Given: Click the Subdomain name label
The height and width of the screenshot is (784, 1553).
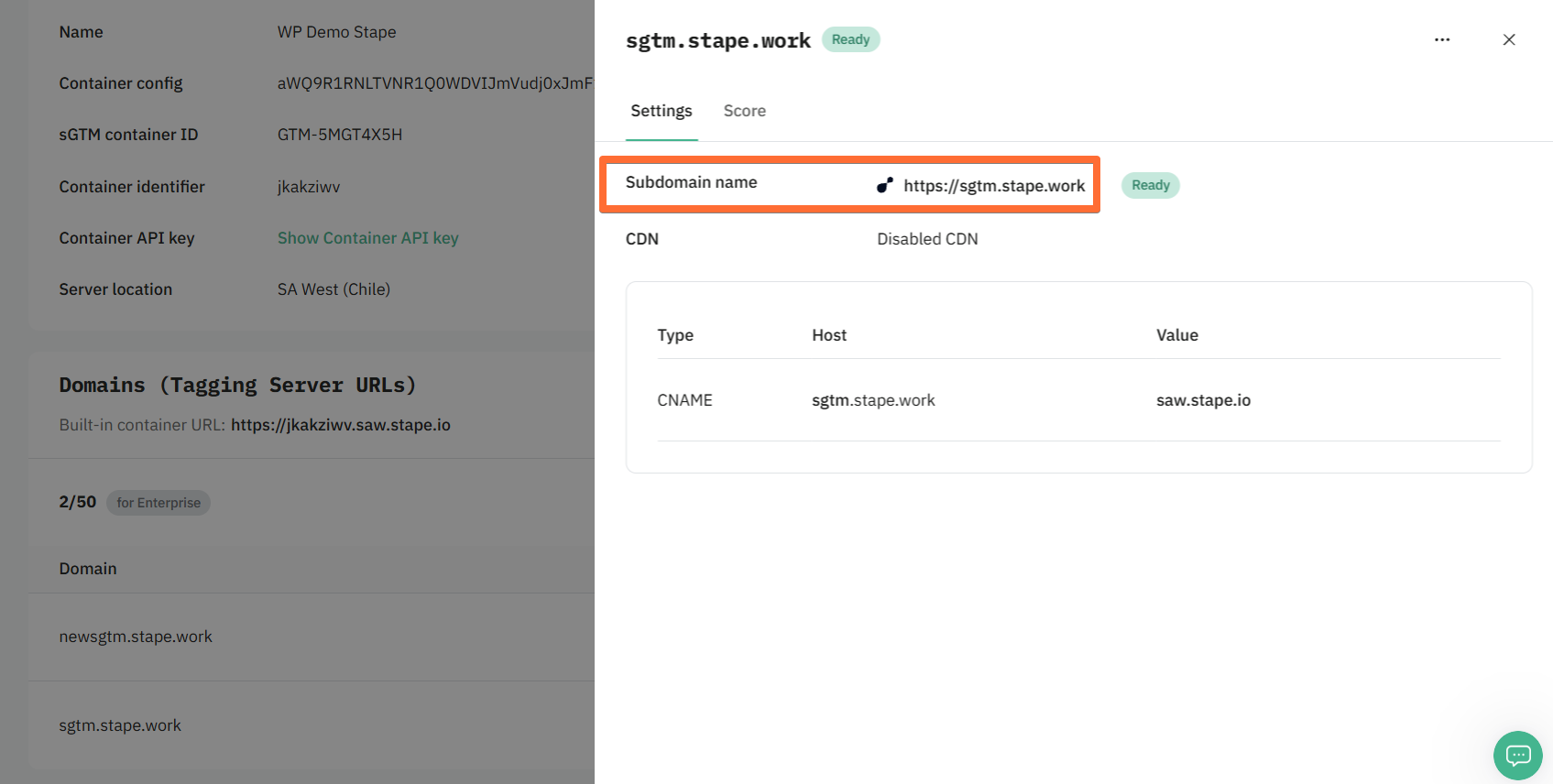Looking at the screenshot, I should pos(692,182).
